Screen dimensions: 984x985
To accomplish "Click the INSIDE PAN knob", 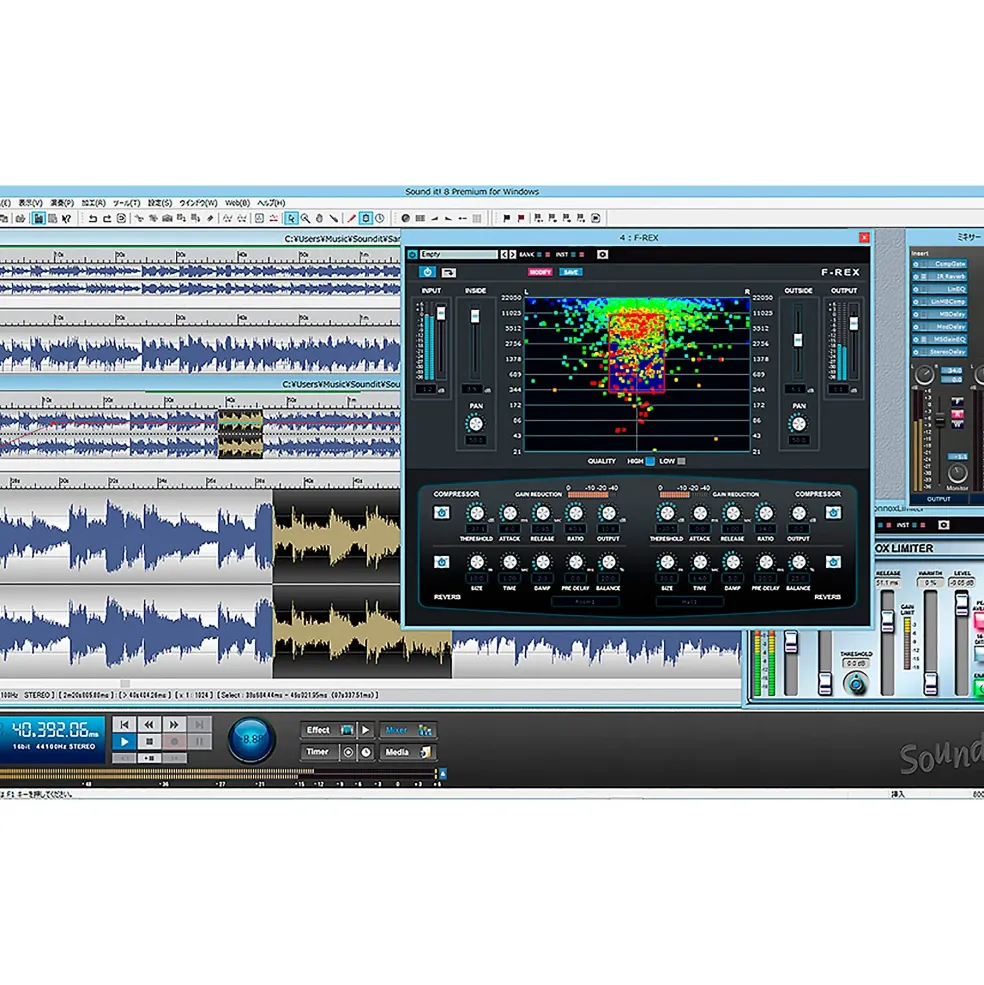I will 476,424.
